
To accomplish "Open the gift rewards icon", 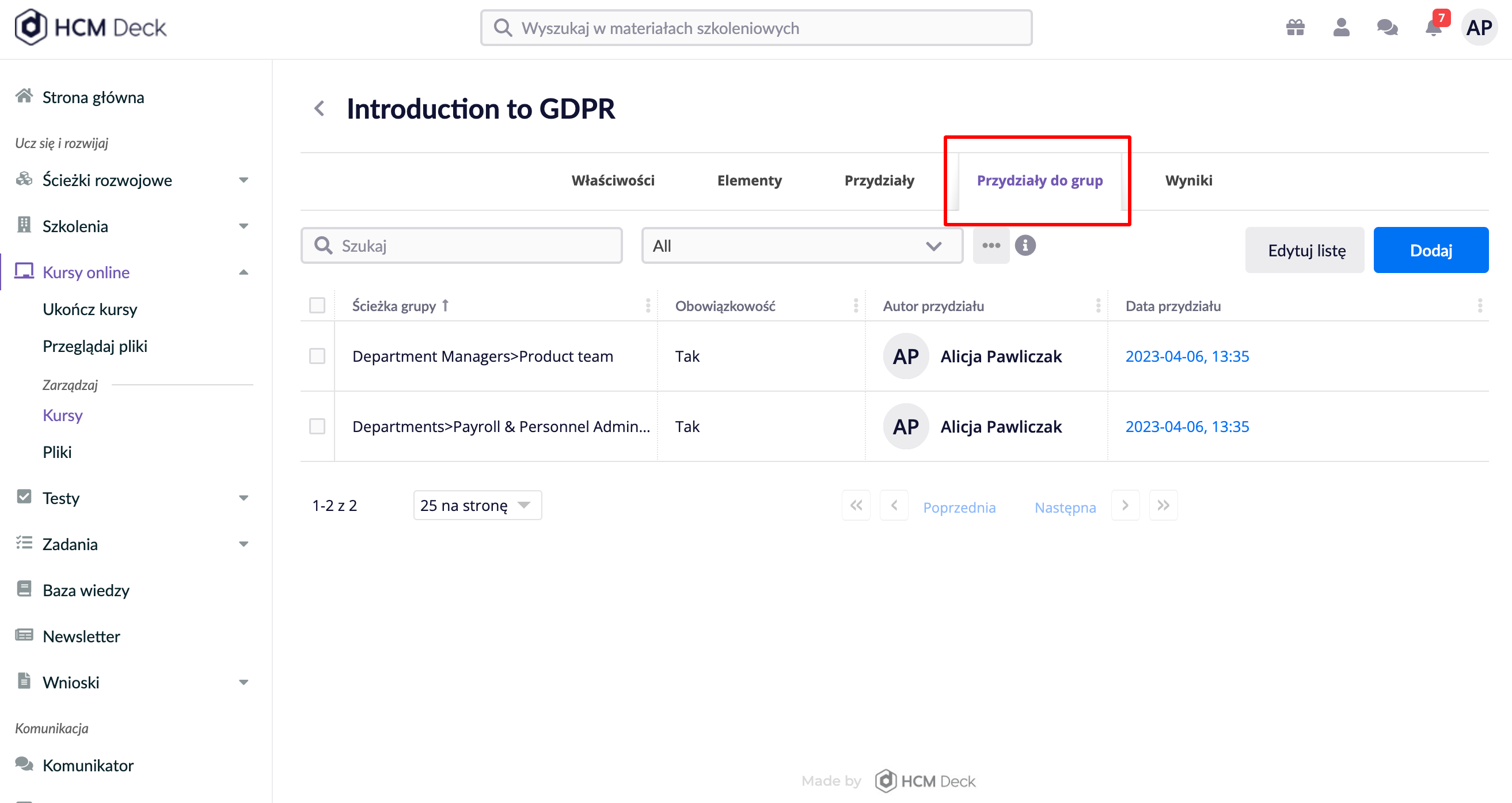I will pyautogui.click(x=1295, y=28).
